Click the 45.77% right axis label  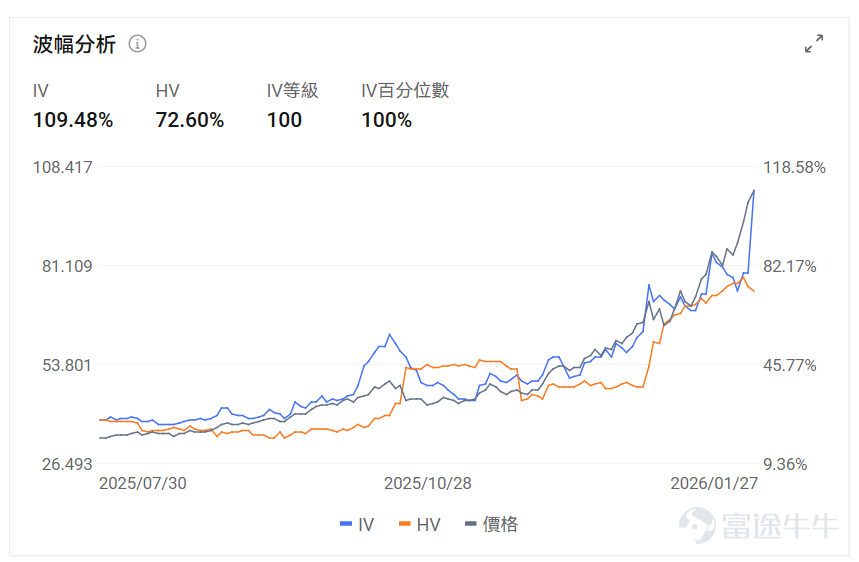click(790, 365)
